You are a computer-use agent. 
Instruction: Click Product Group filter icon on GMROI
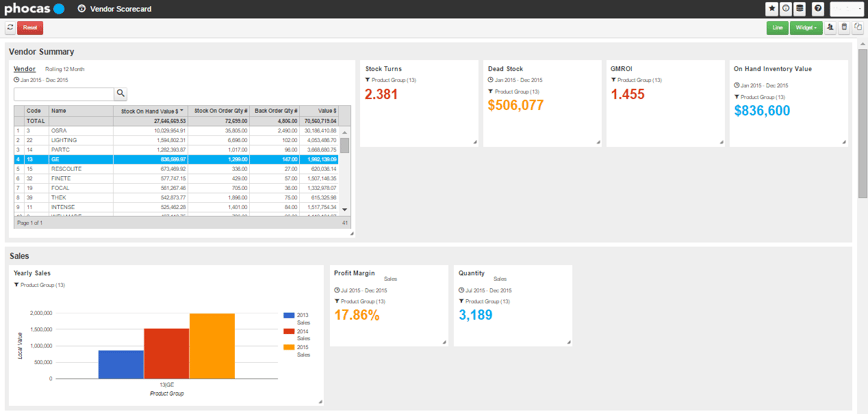pos(613,80)
